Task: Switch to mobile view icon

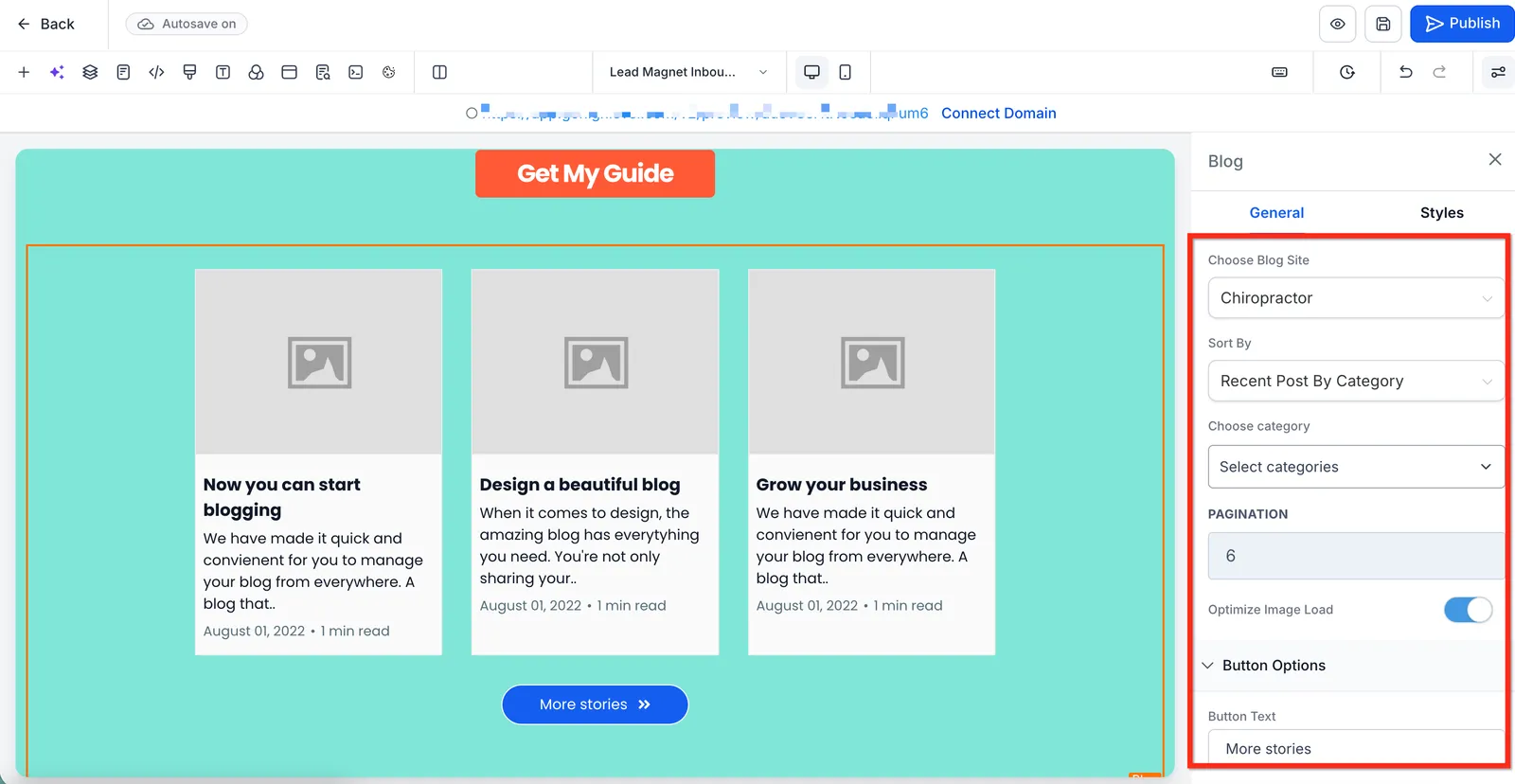Action: (846, 72)
